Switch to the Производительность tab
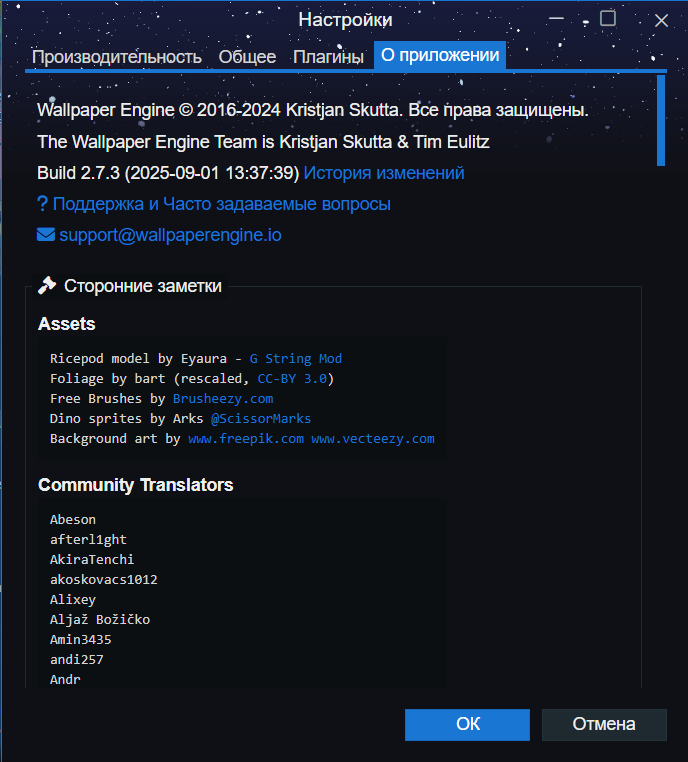Viewport: 688px width, 762px height. tap(117, 57)
